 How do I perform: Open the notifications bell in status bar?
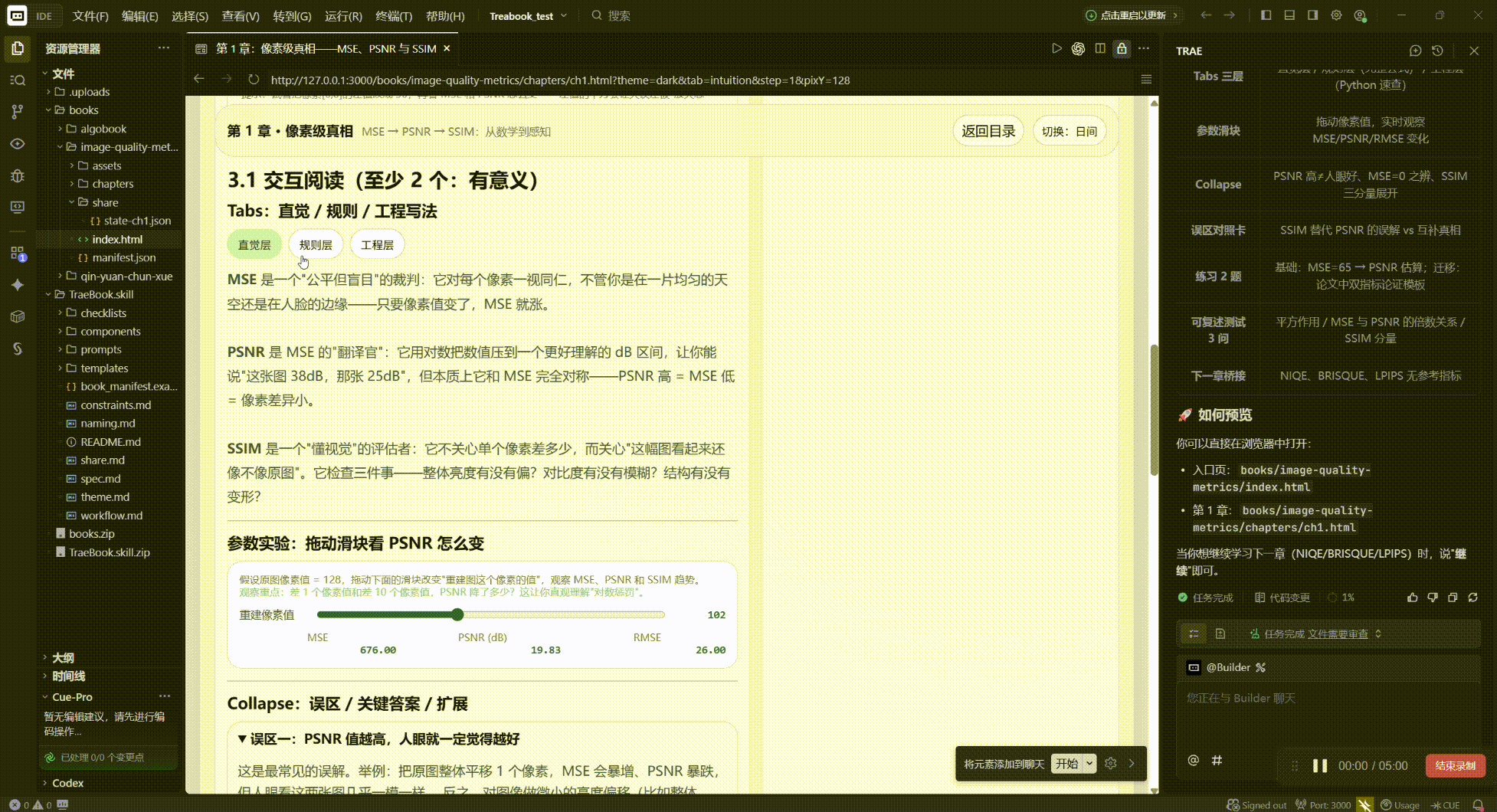click(x=1478, y=805)
